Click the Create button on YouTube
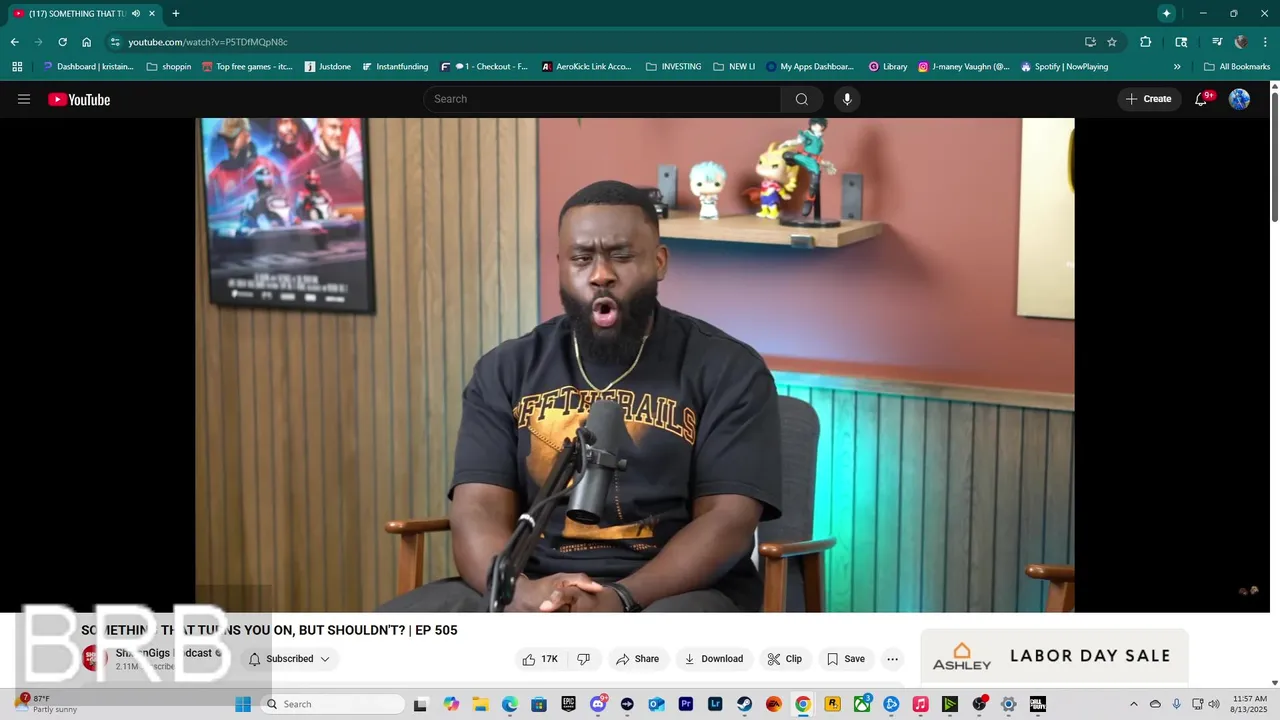Screen dimensions: 1280x720 (x=1149, y=99)
